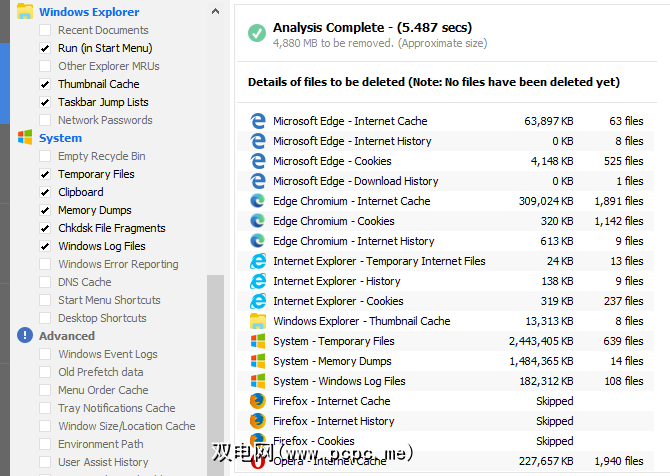The image size is (670, 476).
Task: Select the System category header
Action: pyautogui.click(x=60, y=138)
